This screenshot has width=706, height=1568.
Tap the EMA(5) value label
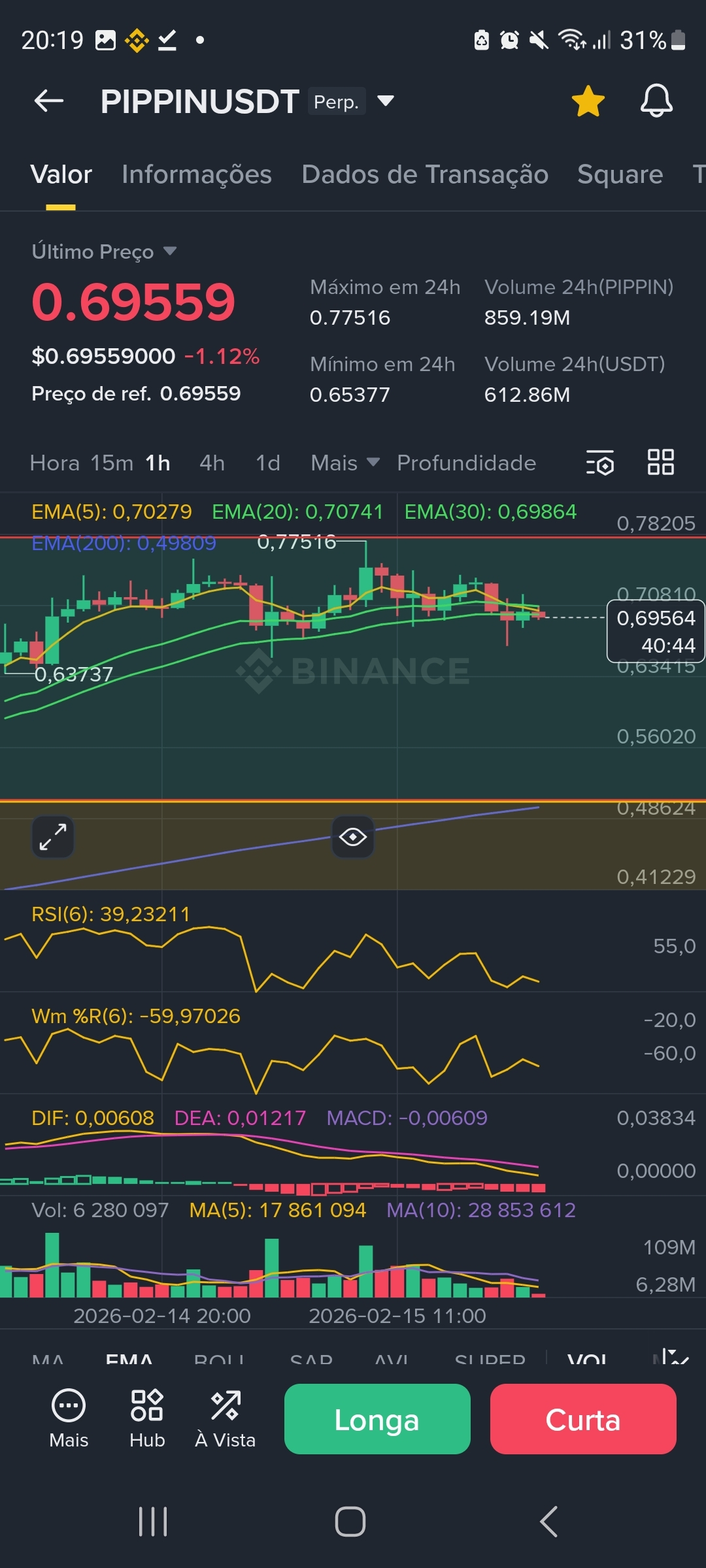pyautogui.click(x=112, y=512)
